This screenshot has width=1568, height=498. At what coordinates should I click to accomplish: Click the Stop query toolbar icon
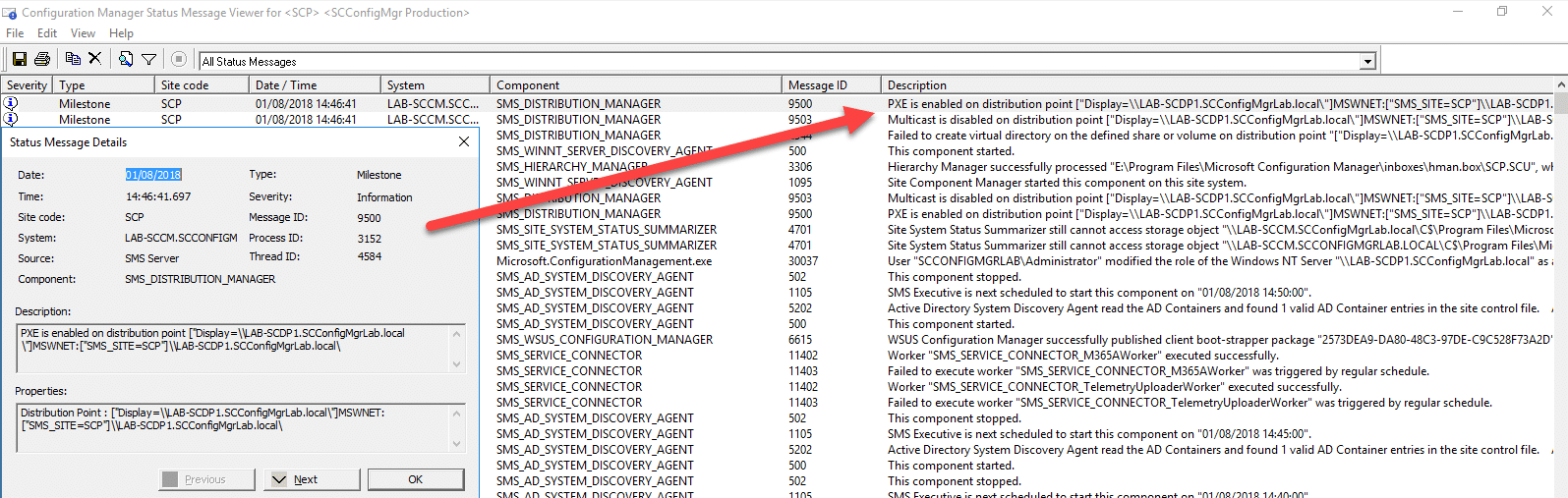(178, 60)
